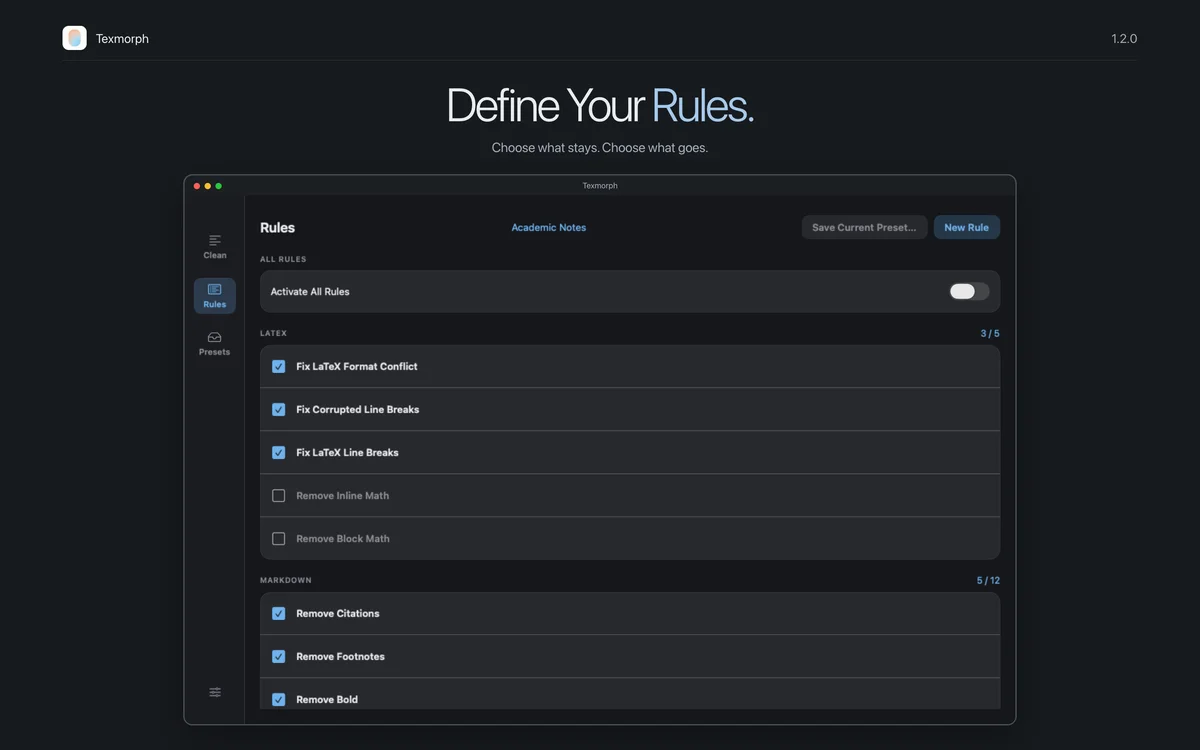This screenshot has height=750, width=1200.
Task: Click the ALL RULES section label
Action: pos(283,259)
